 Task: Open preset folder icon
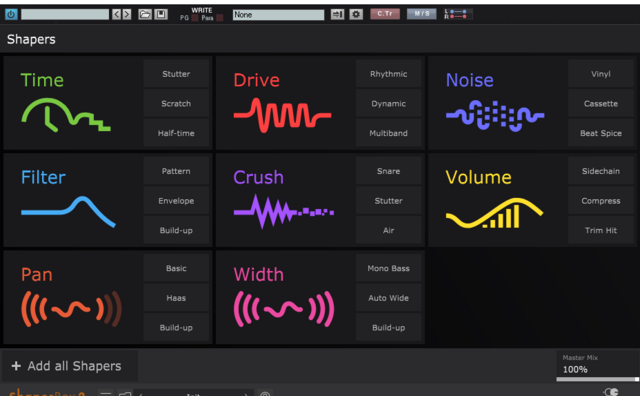click(x=145, y=15)
